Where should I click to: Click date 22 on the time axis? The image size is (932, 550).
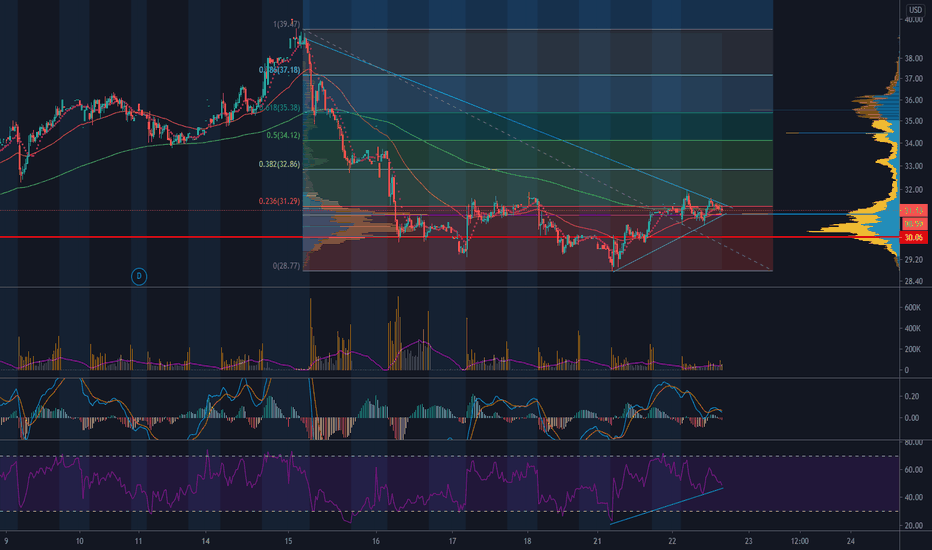tap(672, 541)
